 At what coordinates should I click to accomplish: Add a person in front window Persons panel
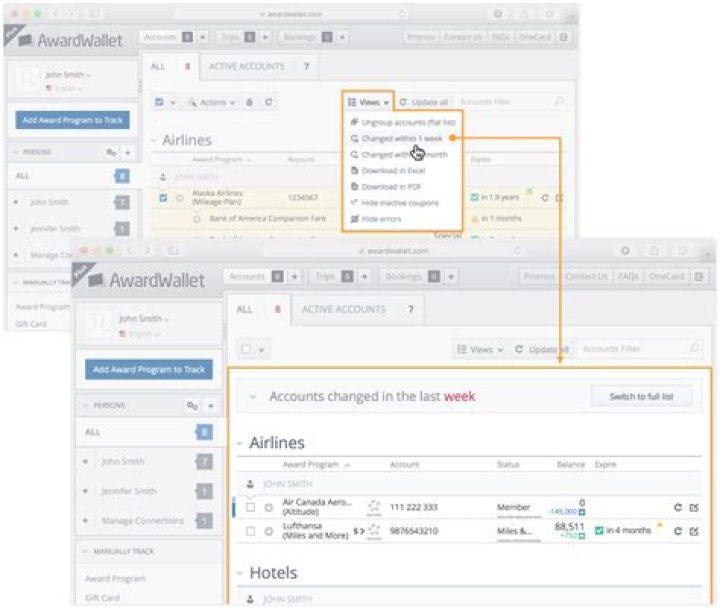tap(211, 406)
